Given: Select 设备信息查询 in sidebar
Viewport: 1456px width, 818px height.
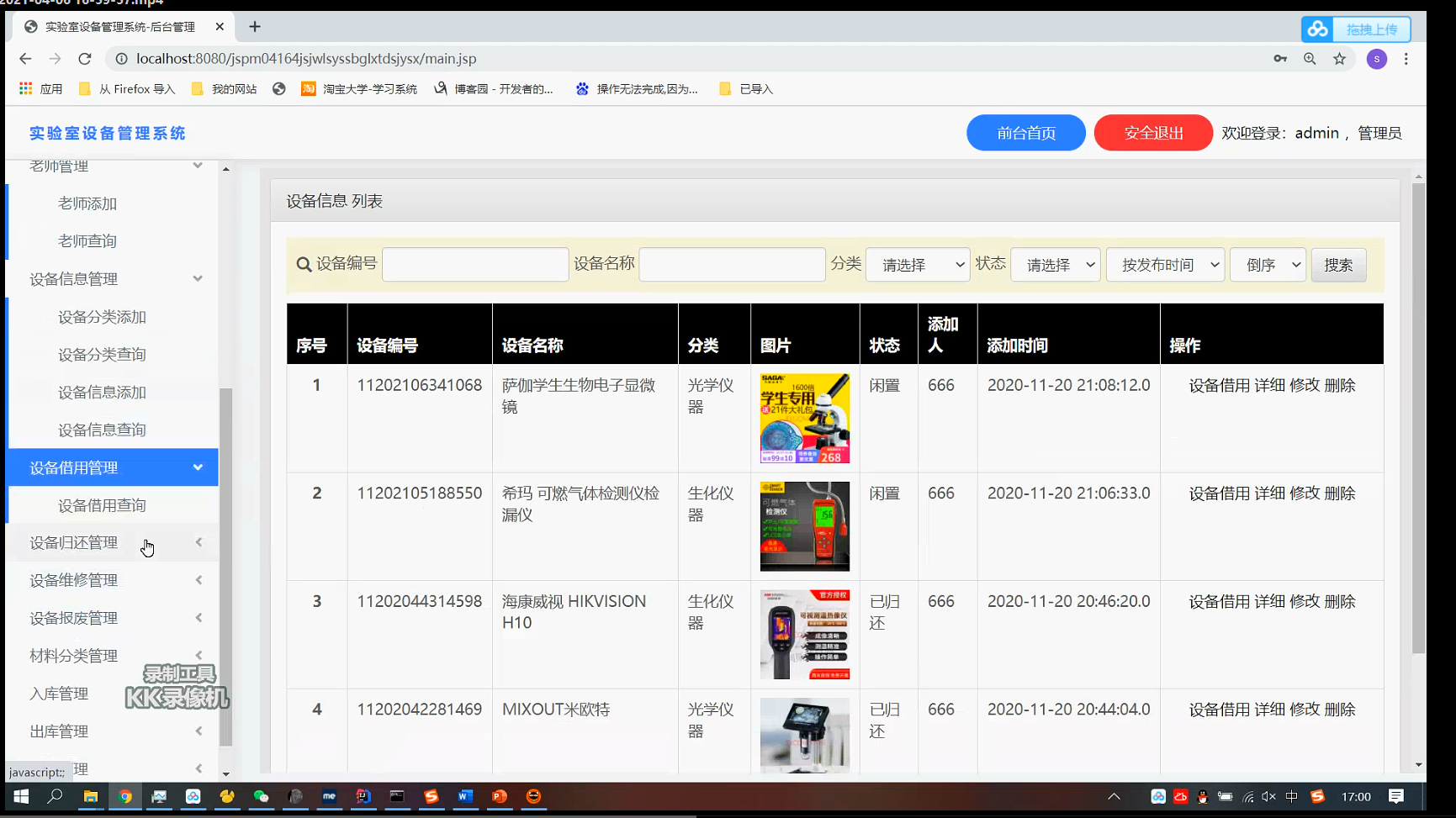Looking at the screenshot, I should pos(102,430).
